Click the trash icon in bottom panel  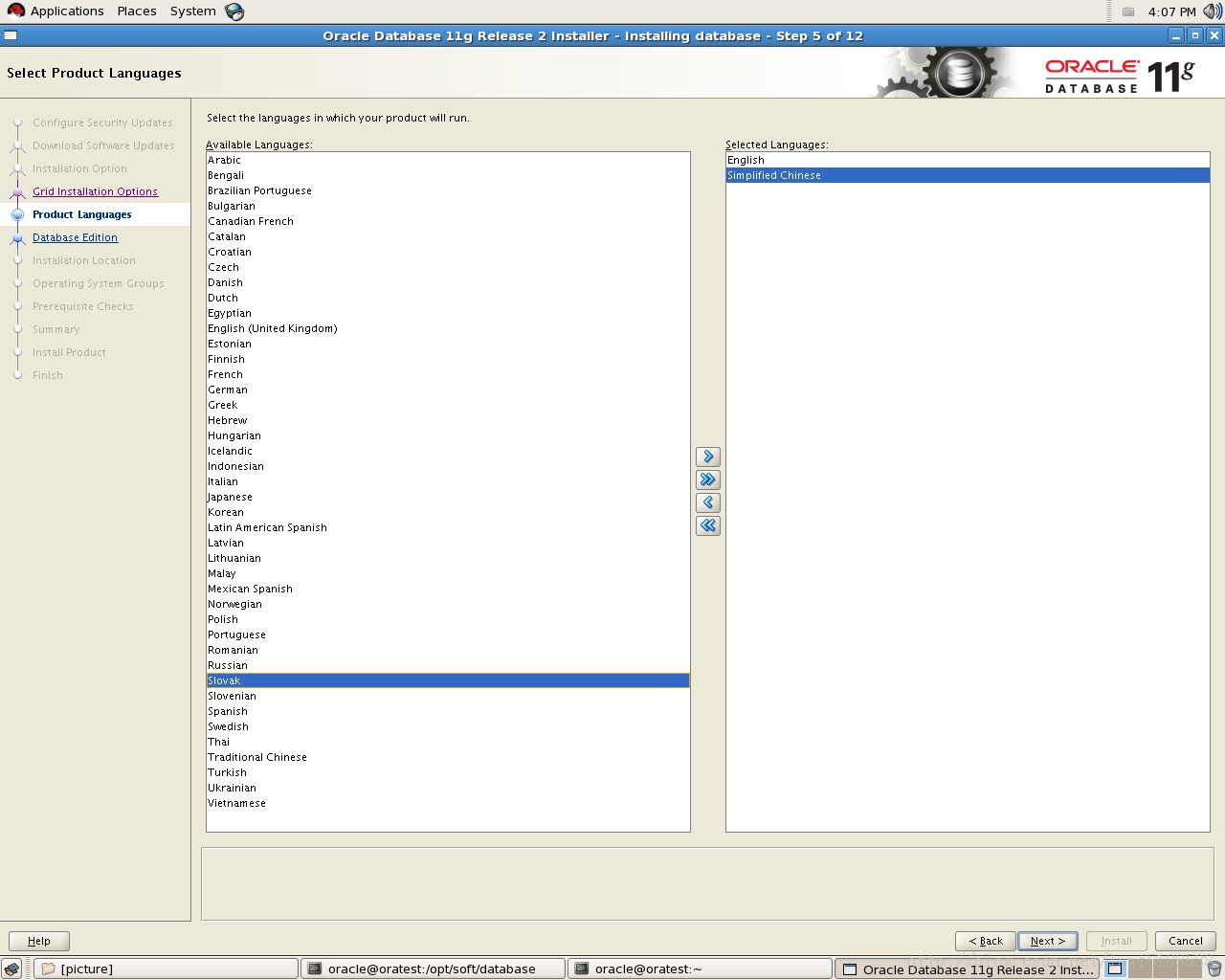1214,969
